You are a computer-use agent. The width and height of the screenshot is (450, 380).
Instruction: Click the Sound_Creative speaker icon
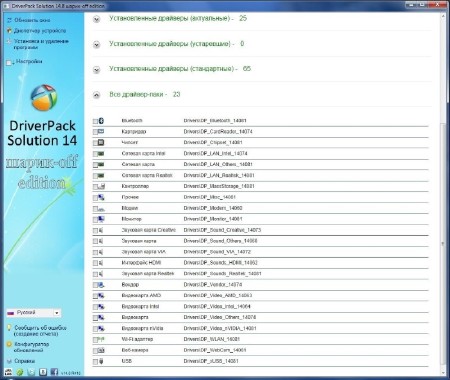click(x=101, y=230)
